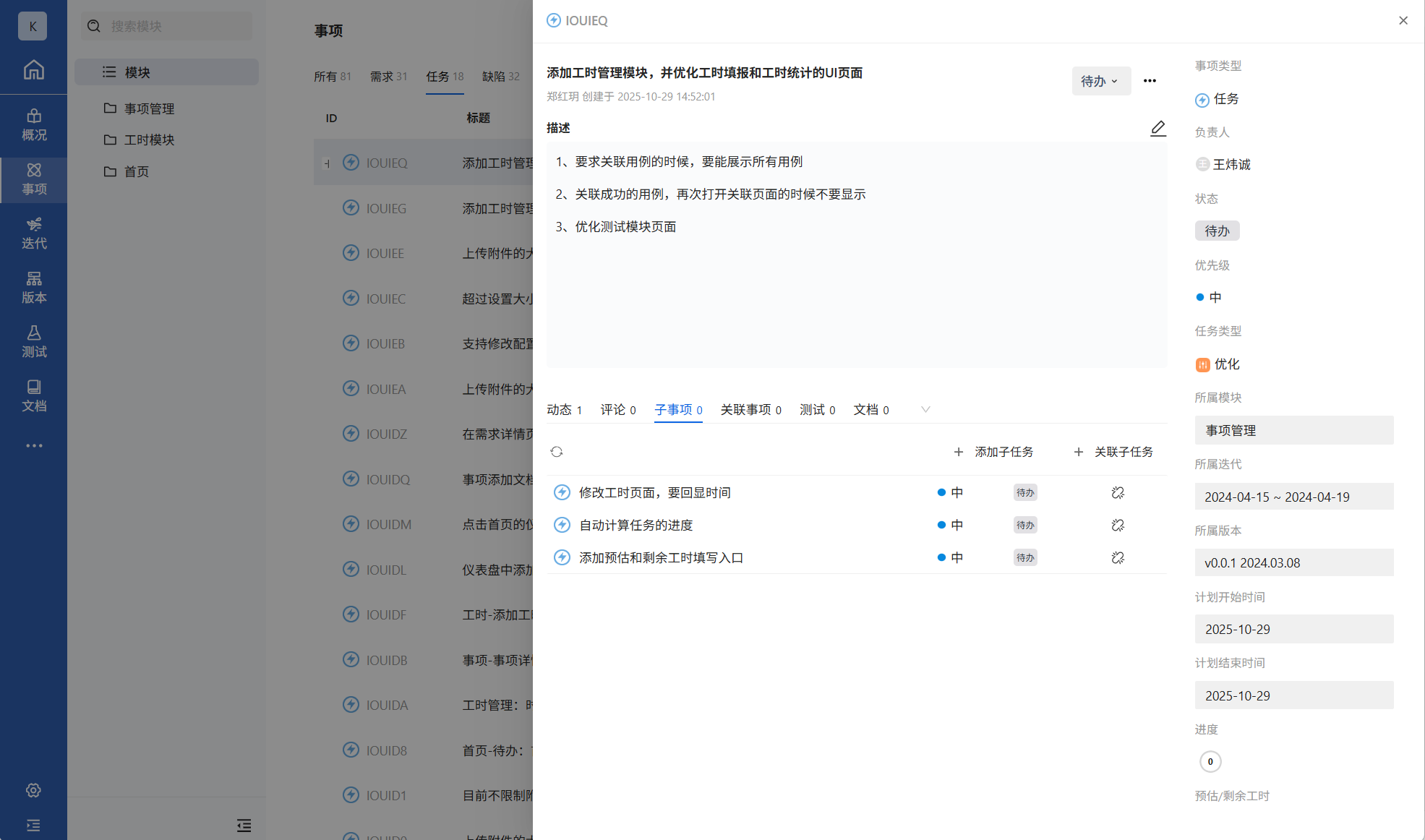
Task: Click 添加子任务 button
Action: (x=993, y=452)
